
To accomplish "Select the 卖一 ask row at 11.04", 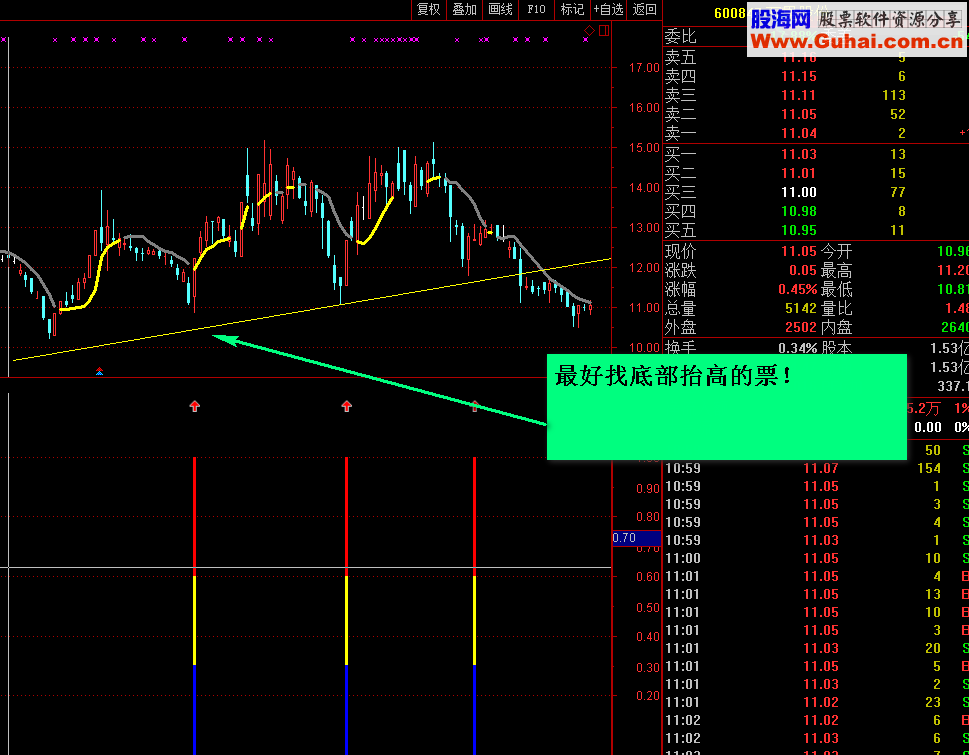I will coord(816,133).
